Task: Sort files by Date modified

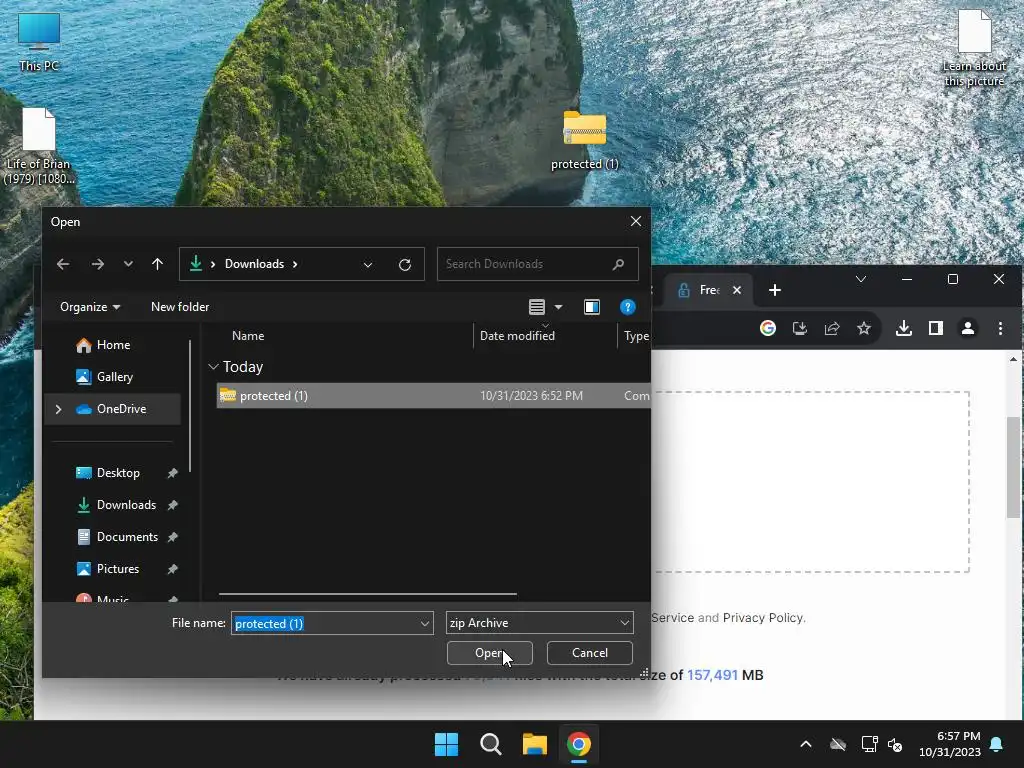Action: pos(517,336)
